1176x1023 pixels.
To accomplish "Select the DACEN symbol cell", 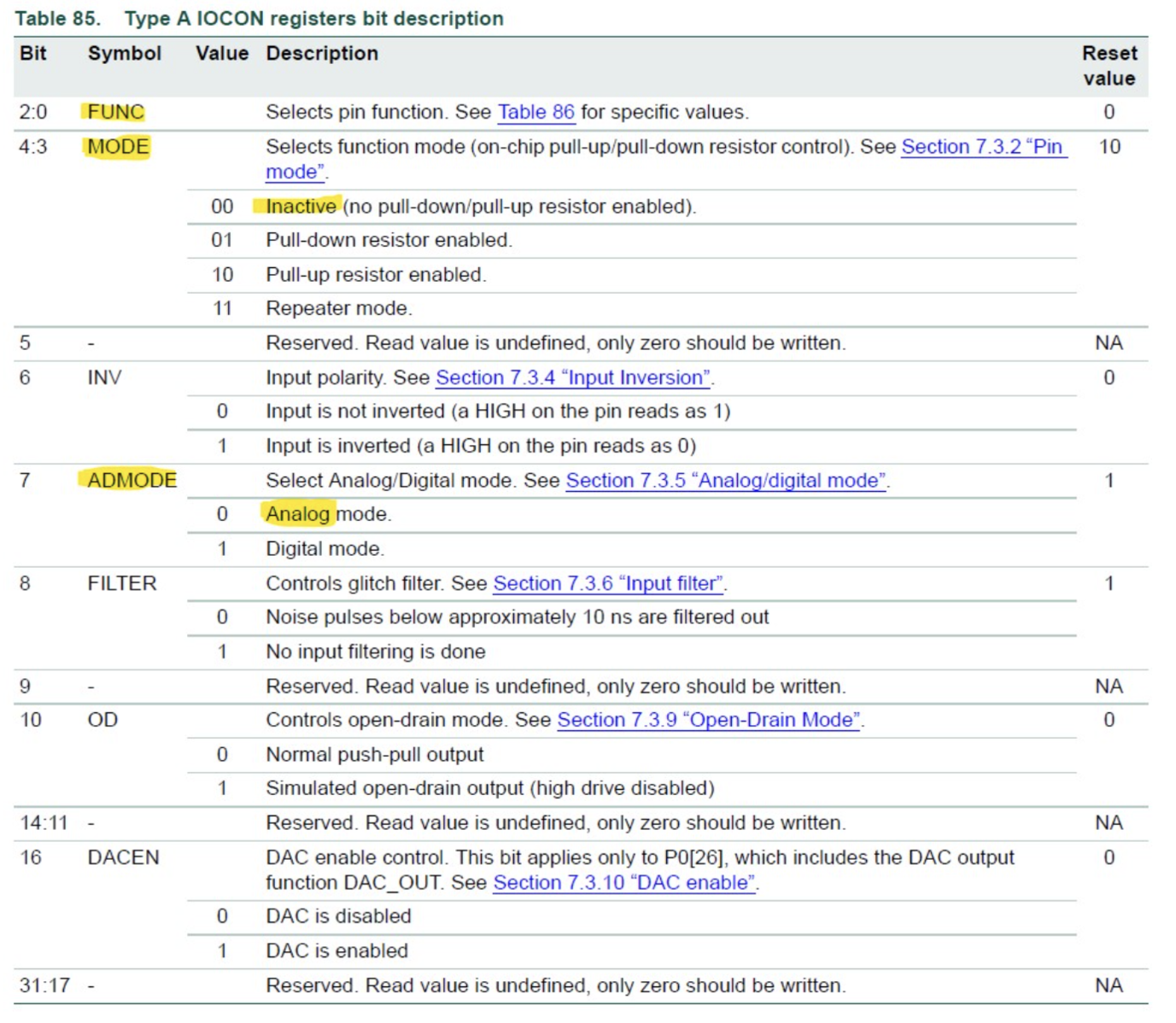I will coord(123,857).
